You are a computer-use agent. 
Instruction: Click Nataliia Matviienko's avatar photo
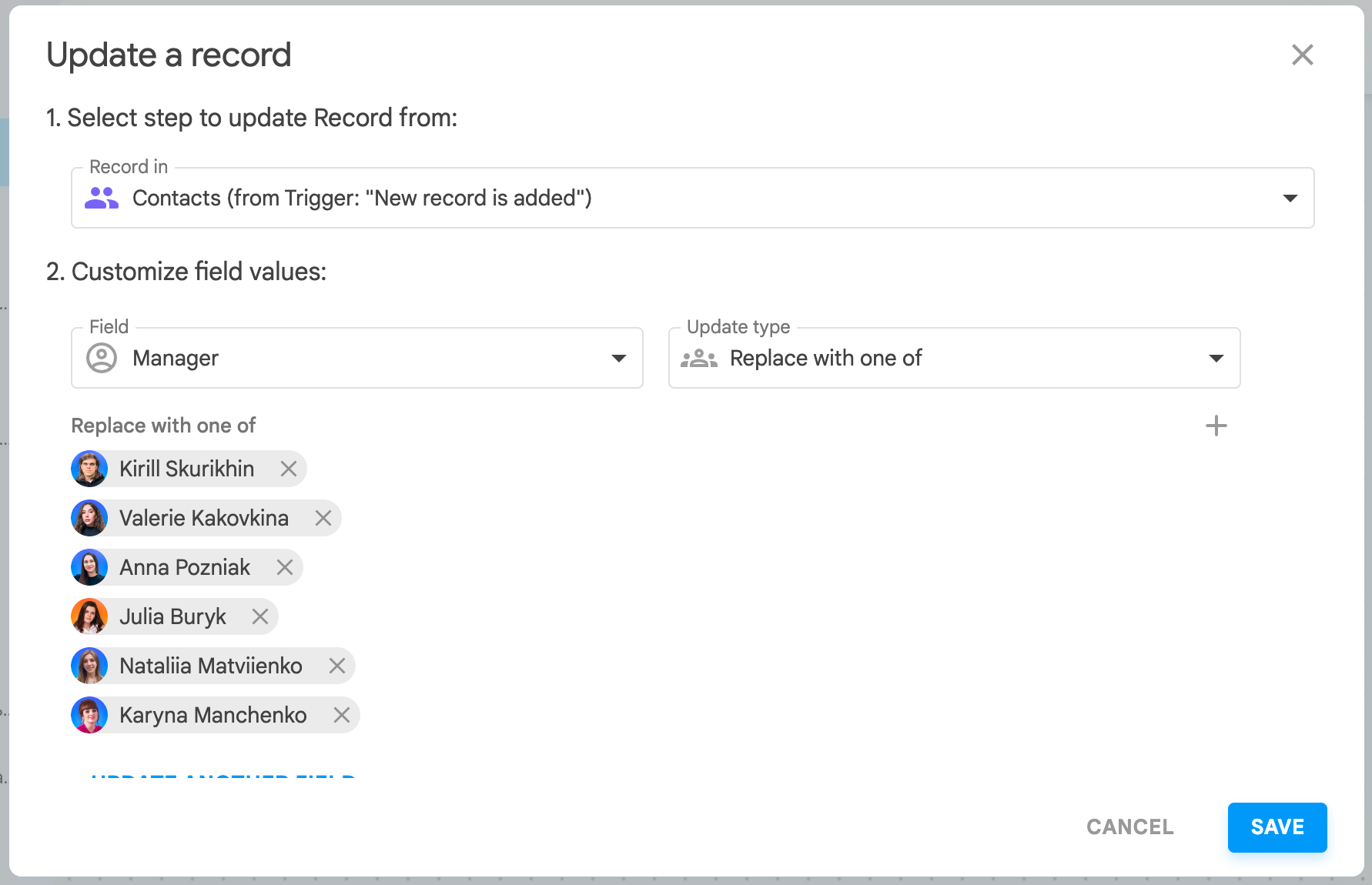point(89,666)
